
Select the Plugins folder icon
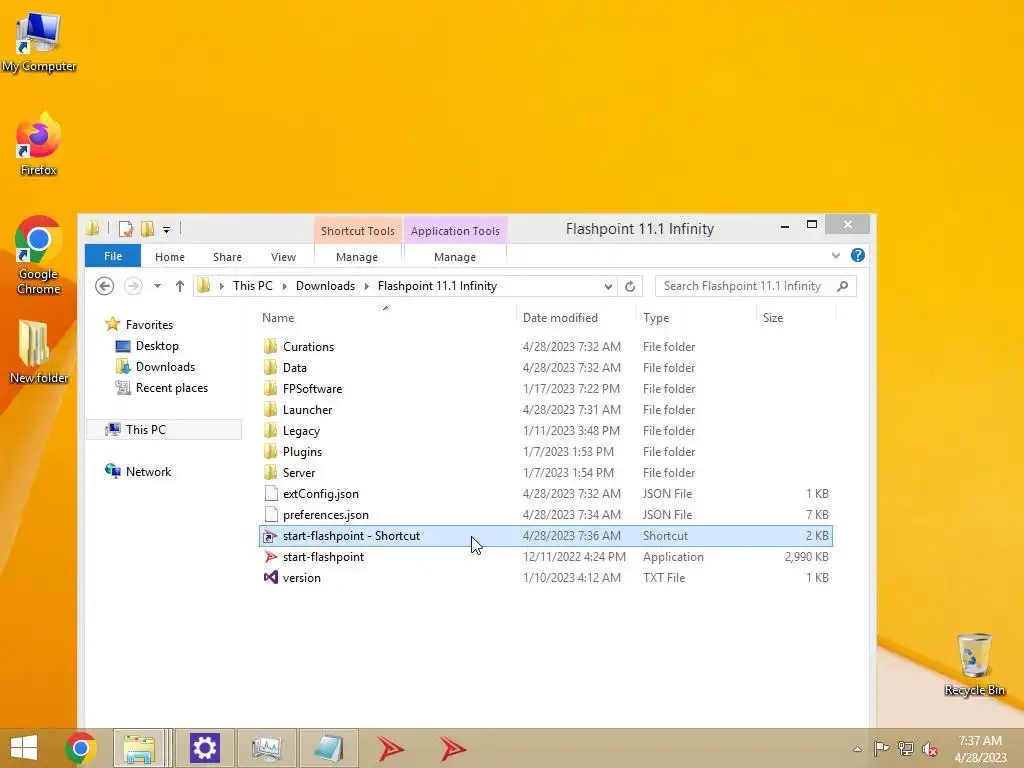(x=270, y=451)
